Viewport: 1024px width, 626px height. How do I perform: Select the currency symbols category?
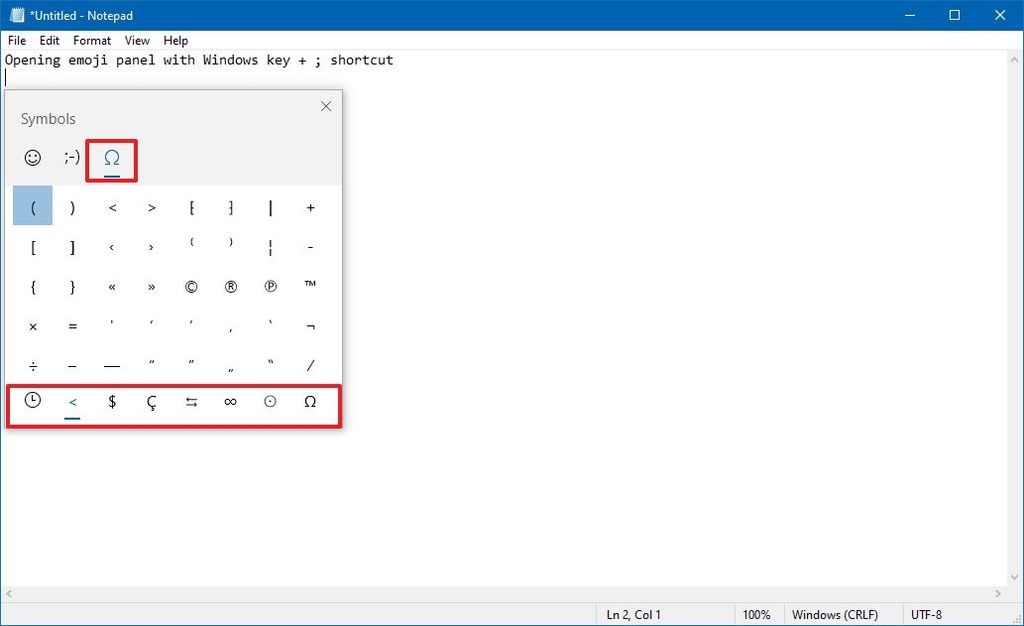tap(111, 402)
